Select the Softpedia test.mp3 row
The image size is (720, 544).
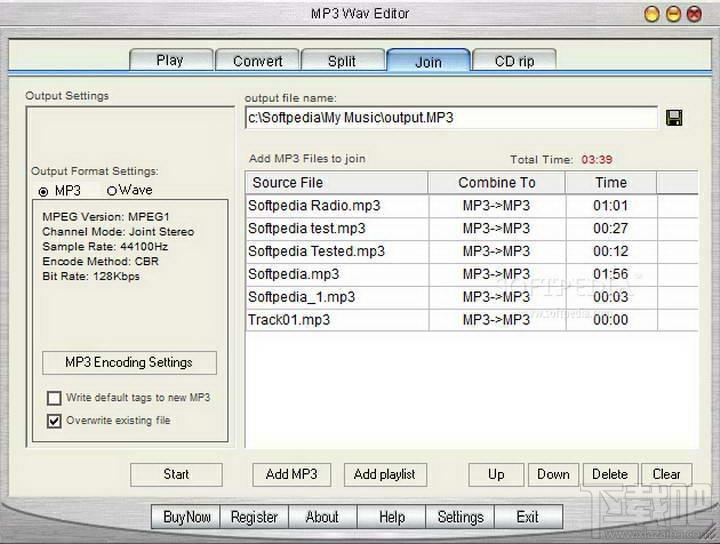(x=472, y=229)
